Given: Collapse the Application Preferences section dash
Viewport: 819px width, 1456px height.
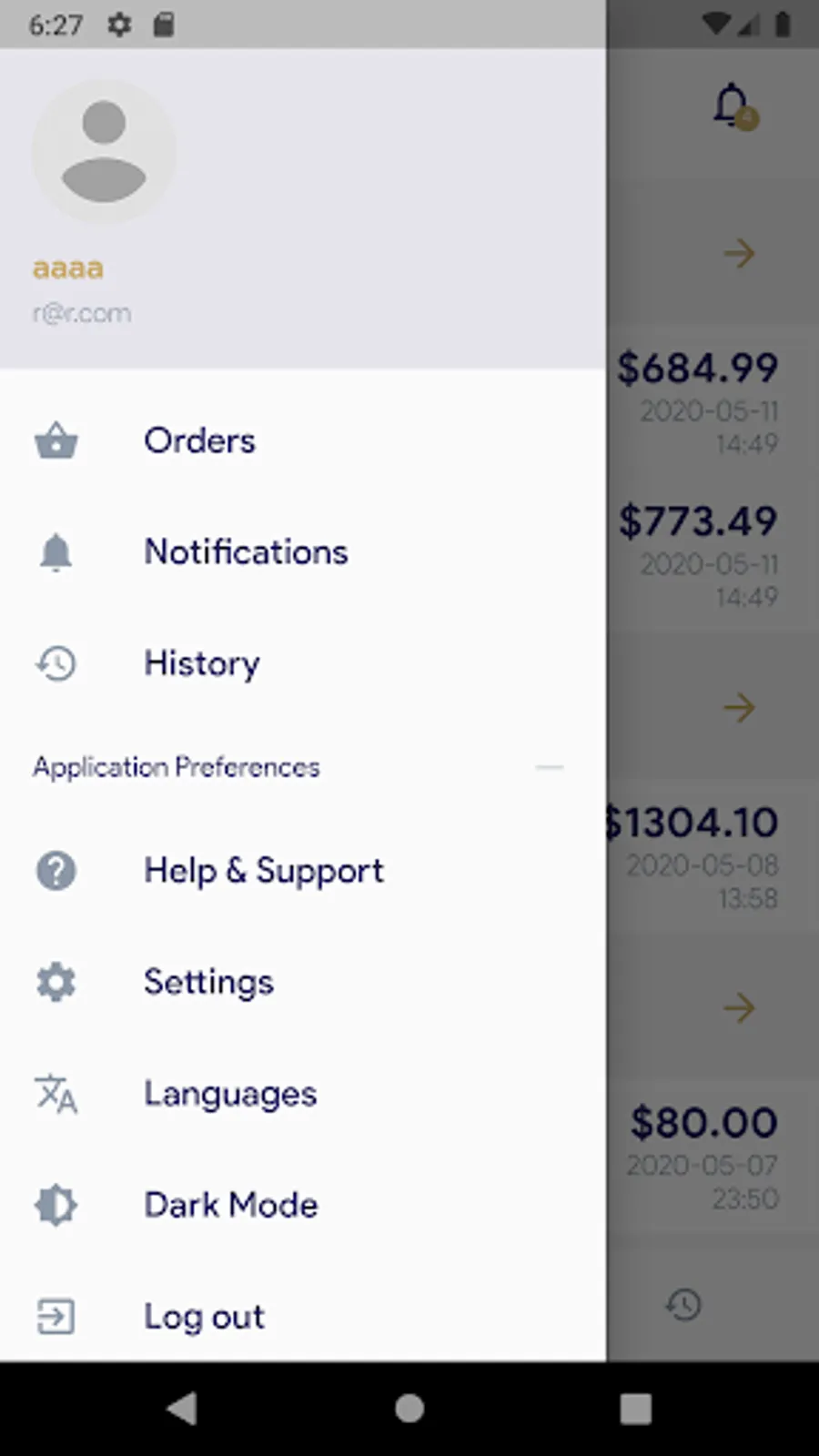Looking at the screenshot, I should pos(550,768).
